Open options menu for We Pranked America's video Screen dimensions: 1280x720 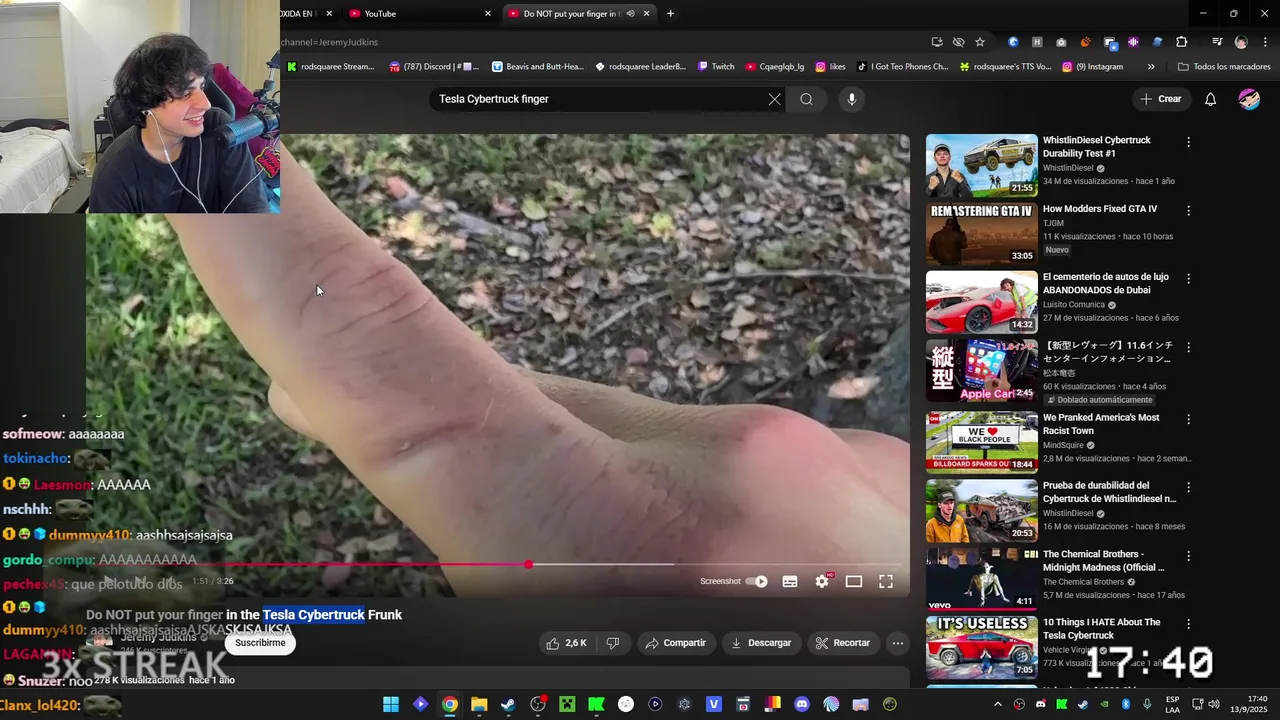point(1188,418)
